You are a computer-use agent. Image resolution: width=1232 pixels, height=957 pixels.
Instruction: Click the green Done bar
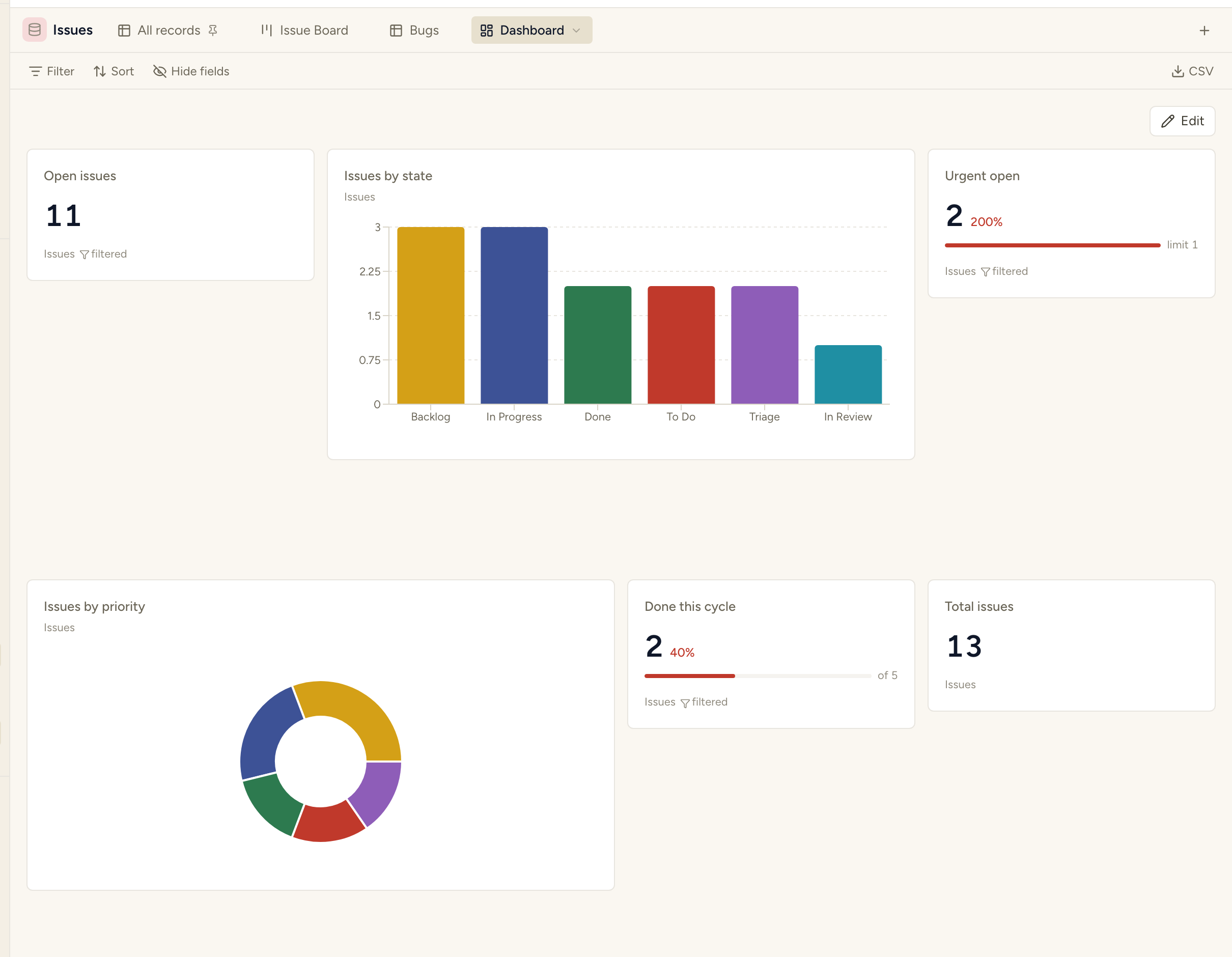point(597,345)
